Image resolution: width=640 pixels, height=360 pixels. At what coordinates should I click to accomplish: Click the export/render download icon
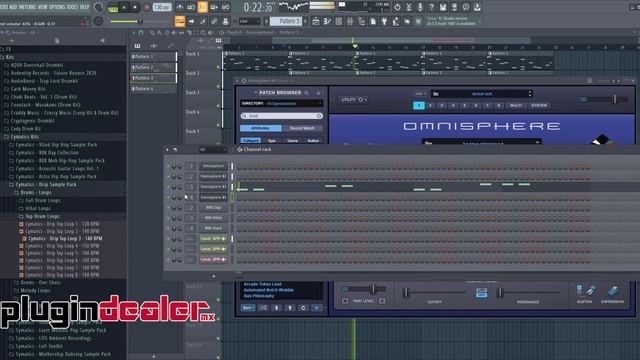477,7
